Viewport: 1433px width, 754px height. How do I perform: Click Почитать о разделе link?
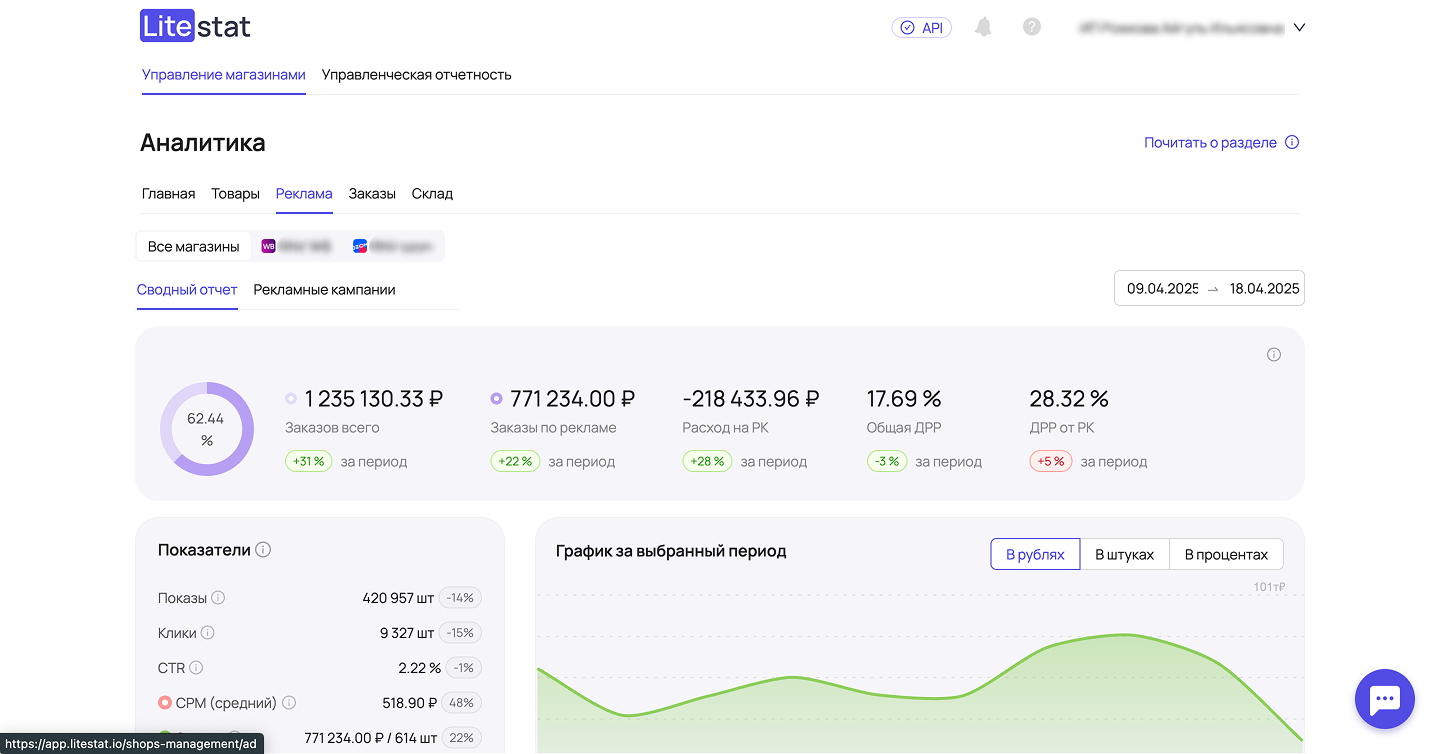pyautogui.click(x=1210, y=143)
